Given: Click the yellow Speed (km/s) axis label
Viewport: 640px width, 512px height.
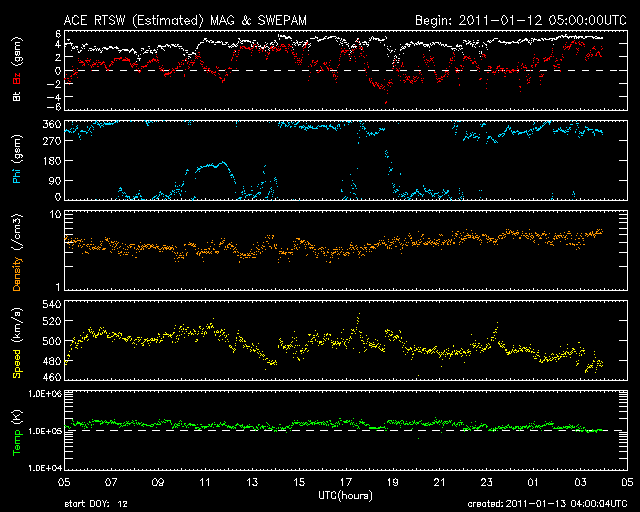Looking at the screenshot, I should pos(17,343).
